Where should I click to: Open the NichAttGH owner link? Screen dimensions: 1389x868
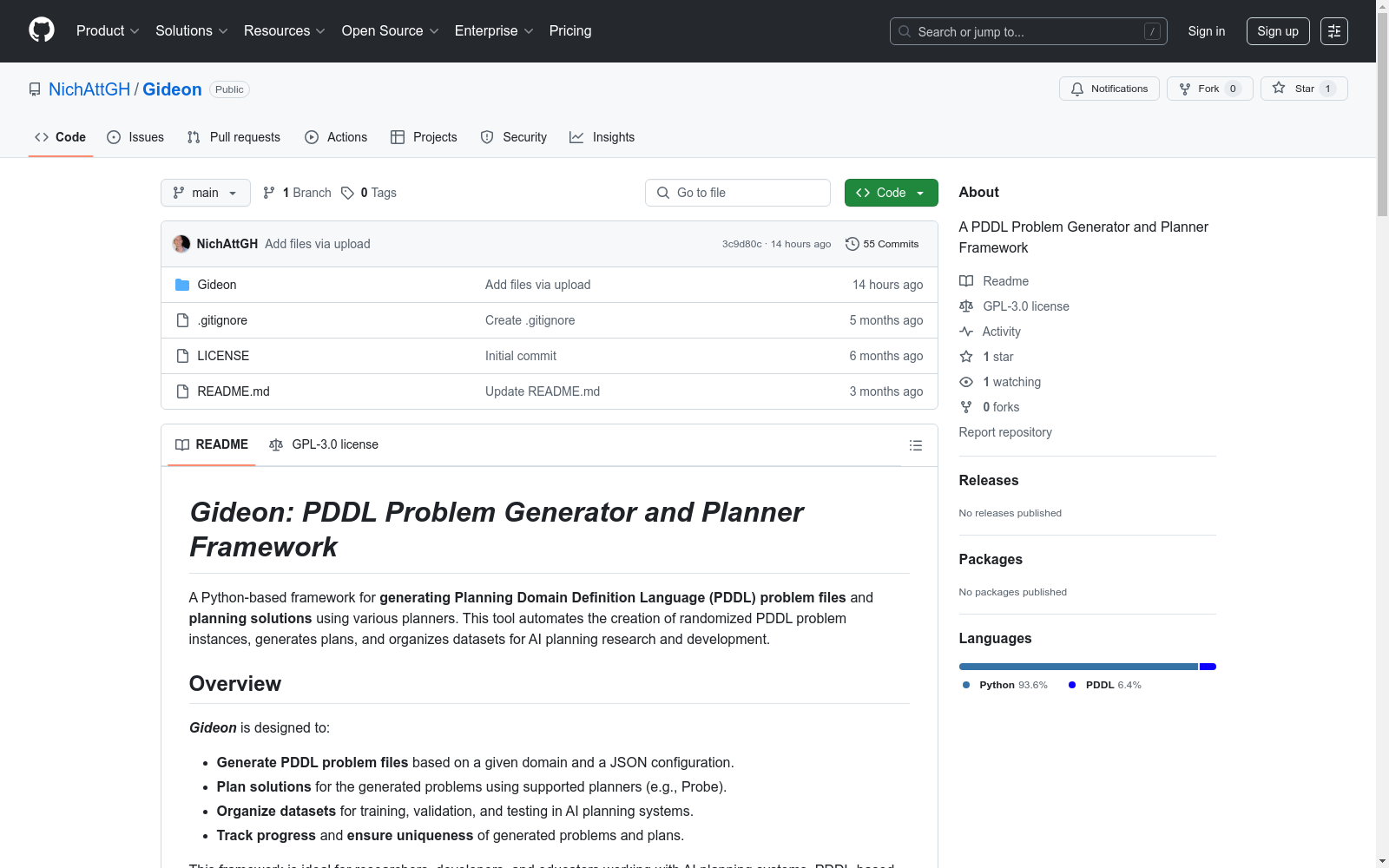pyautogui.click(x=89, y=89)
